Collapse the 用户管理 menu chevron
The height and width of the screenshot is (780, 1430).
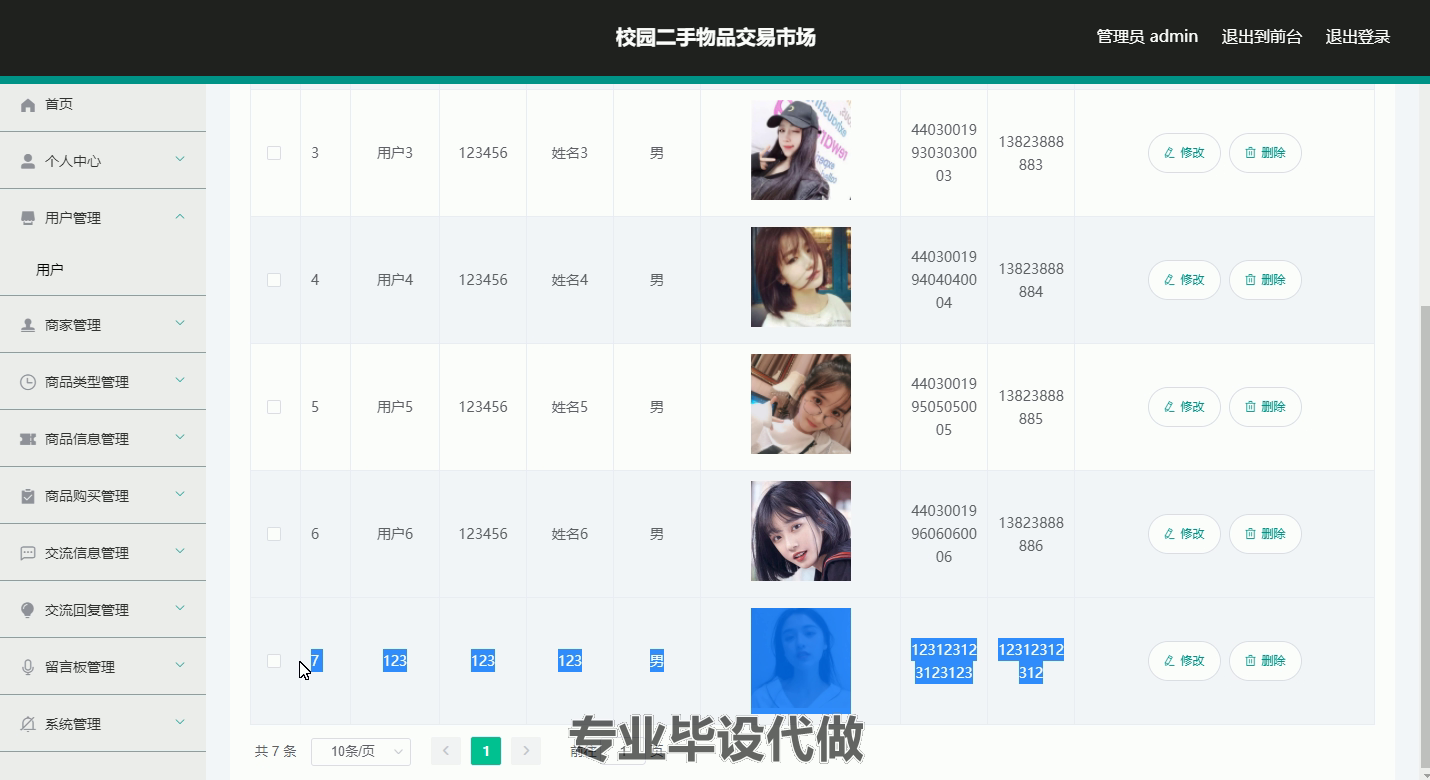(x=180, y=217)
